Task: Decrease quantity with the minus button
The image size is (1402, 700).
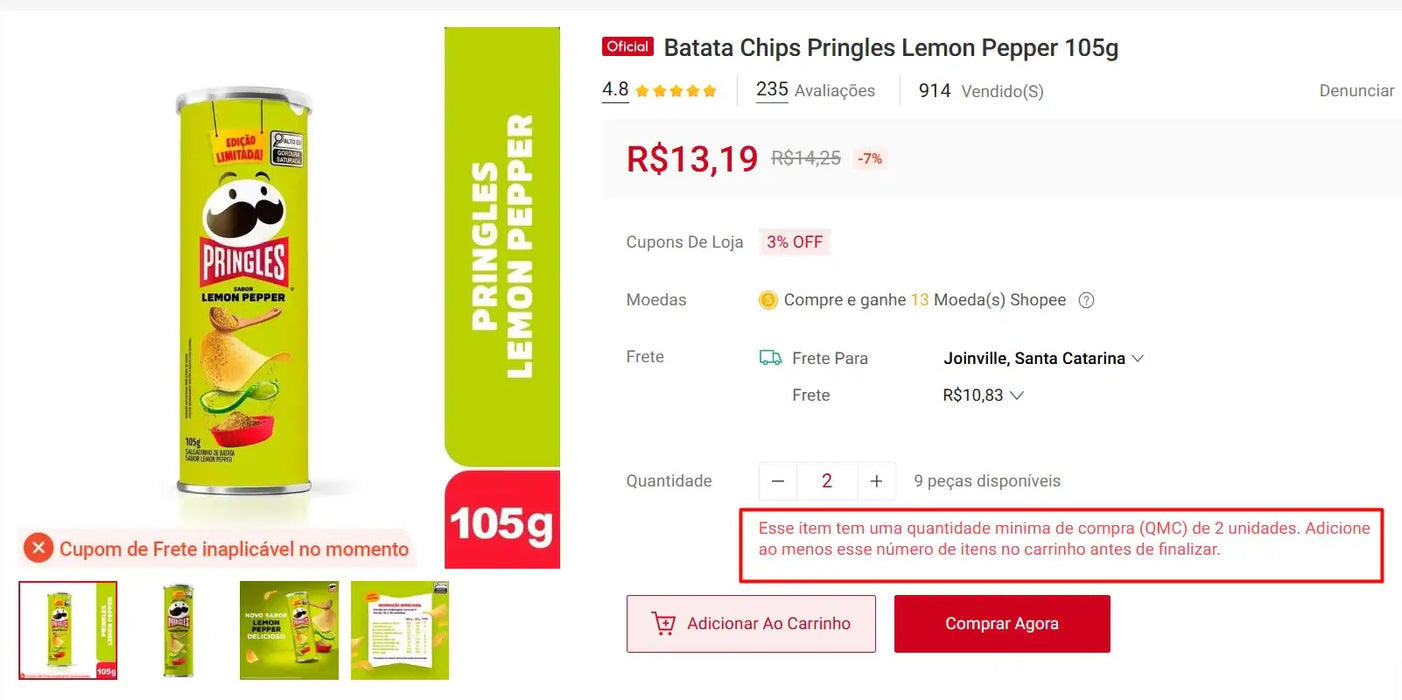Action: click(778, 481)
